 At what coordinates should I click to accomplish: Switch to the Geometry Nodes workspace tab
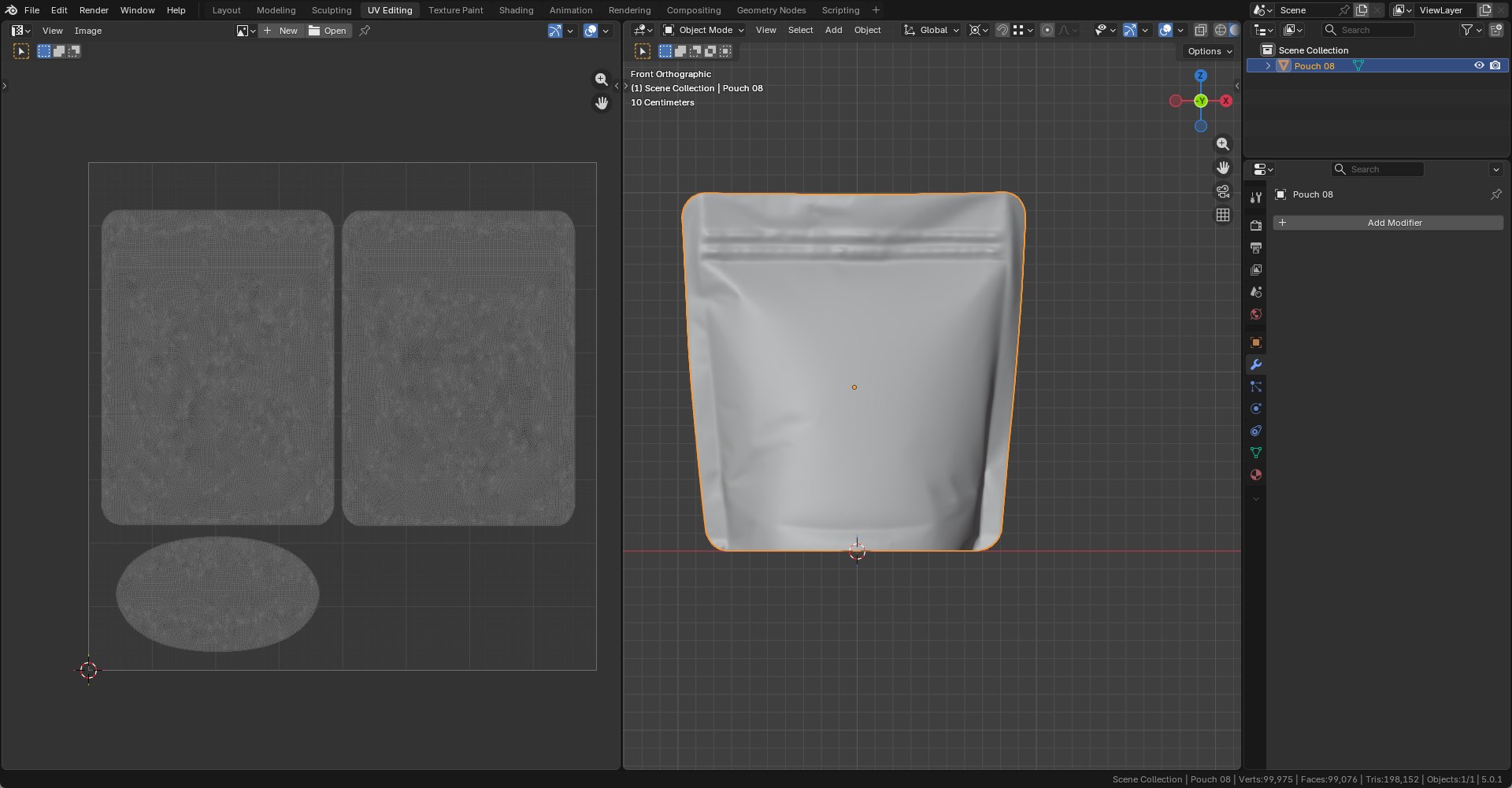(771, 10)
